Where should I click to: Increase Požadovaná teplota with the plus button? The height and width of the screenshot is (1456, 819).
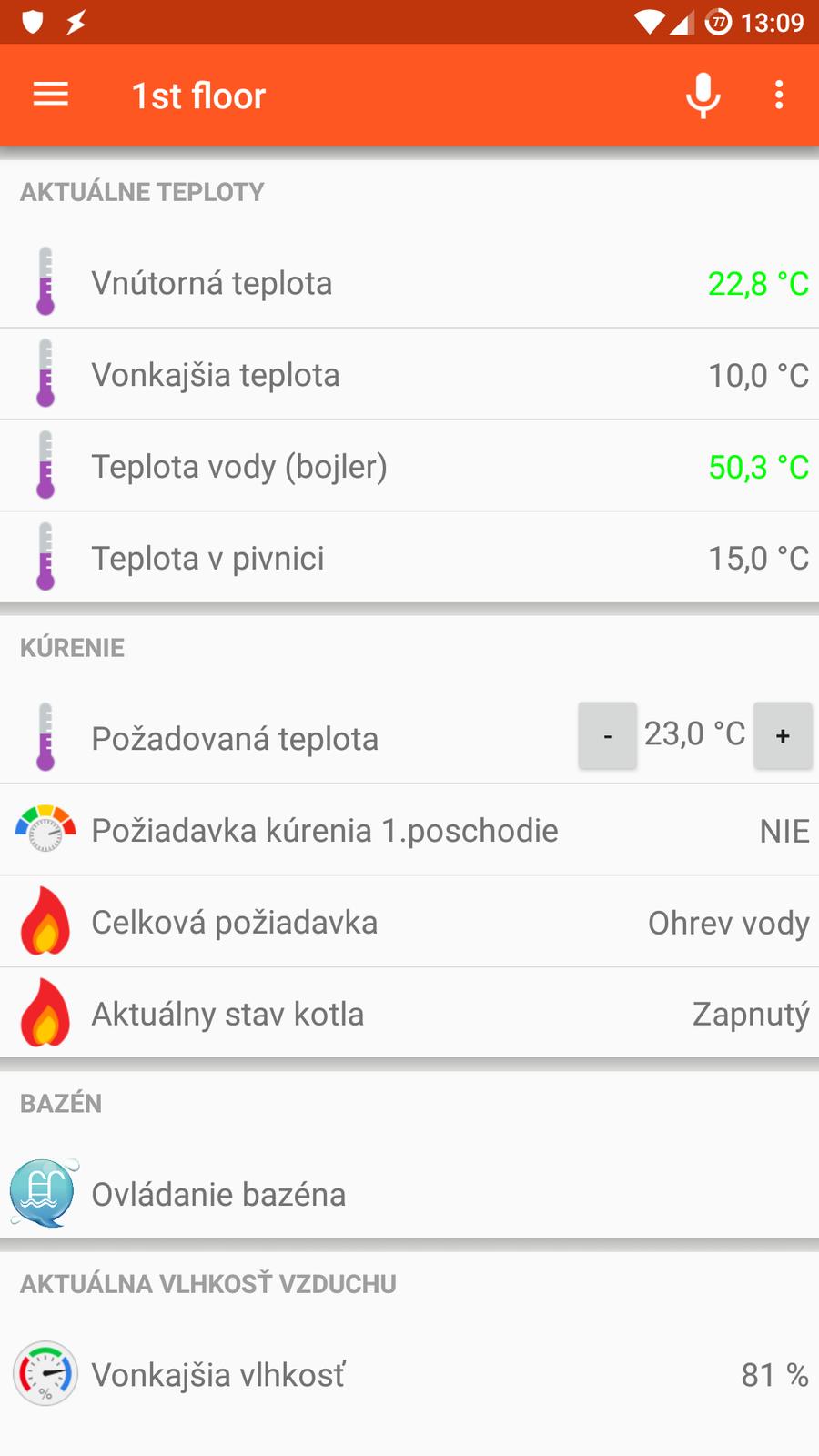pyautogui.click(x=783, y=735)
